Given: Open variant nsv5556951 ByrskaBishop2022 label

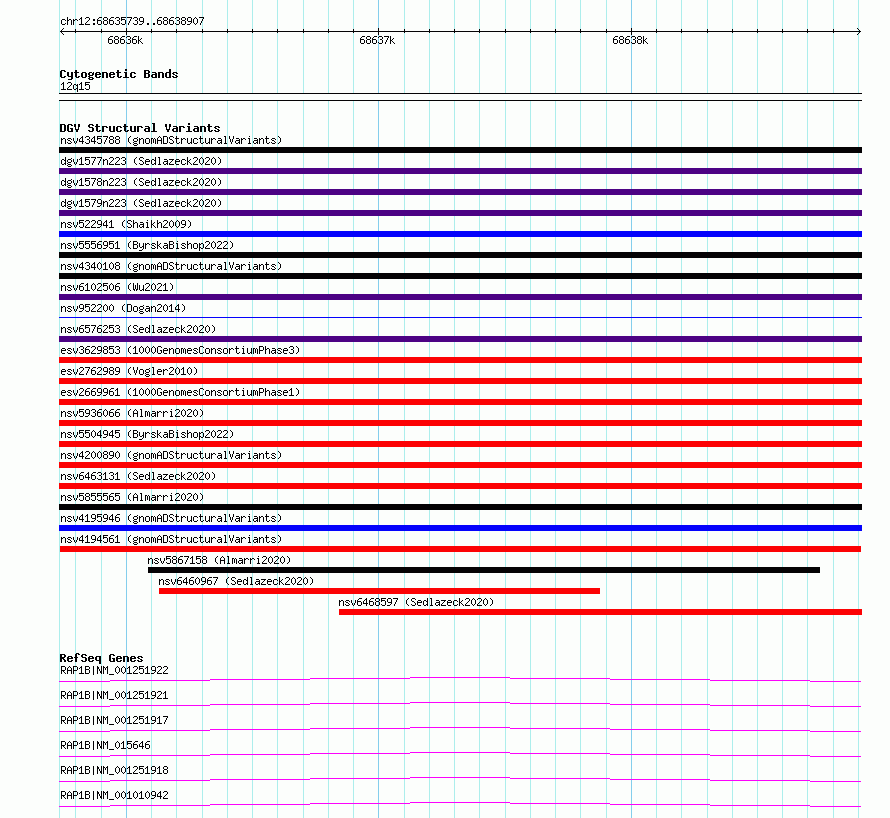Looking at the screenshot, I should (x=147, y=245).
